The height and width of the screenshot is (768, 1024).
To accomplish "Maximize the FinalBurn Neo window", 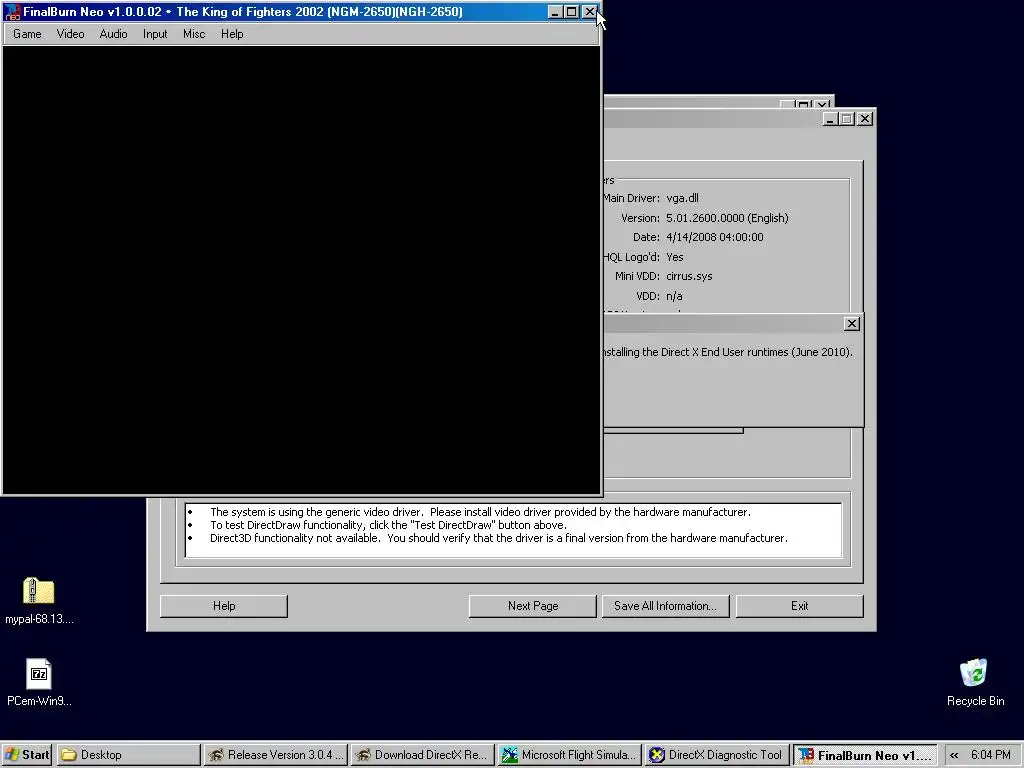I will coord(571,12).
